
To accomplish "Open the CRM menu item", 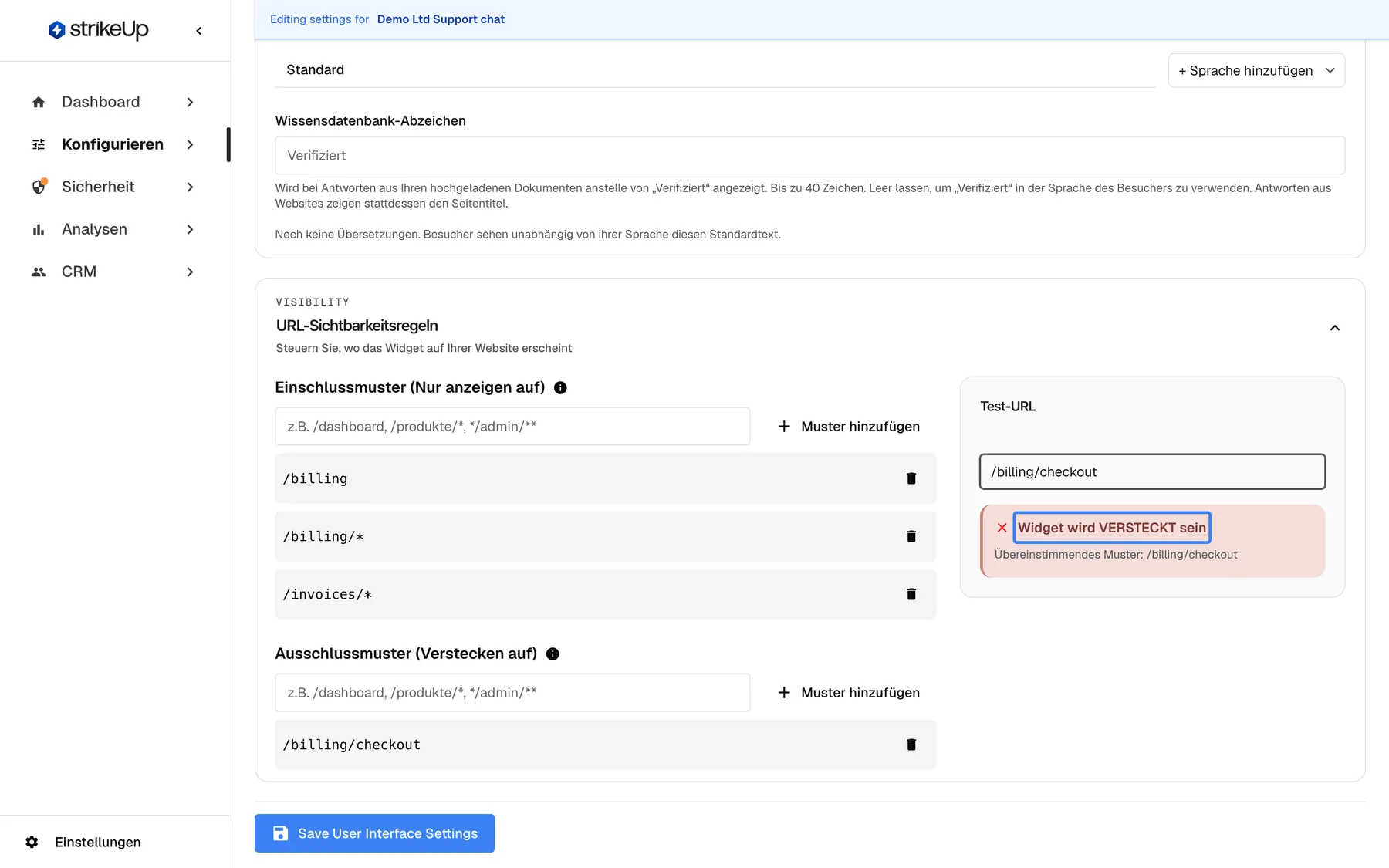I will pyautogui.click(x=113, y=272).
